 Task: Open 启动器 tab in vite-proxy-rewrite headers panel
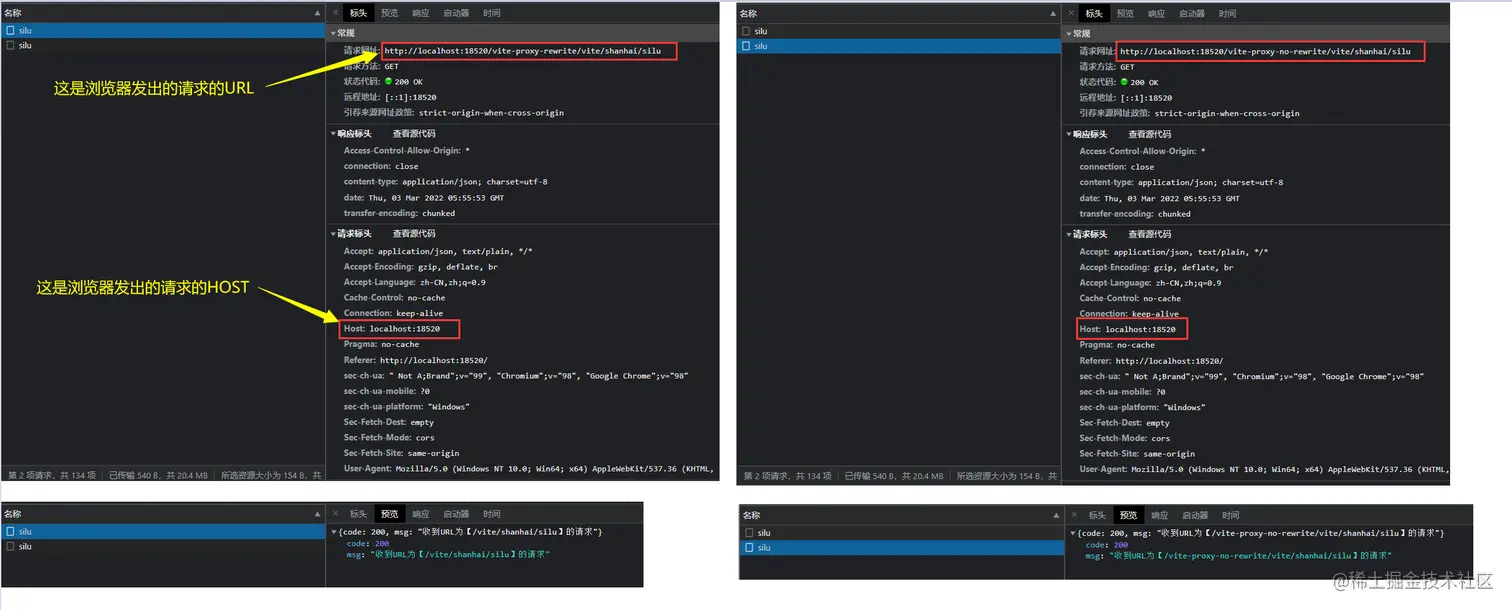click(x=456, y=13)
